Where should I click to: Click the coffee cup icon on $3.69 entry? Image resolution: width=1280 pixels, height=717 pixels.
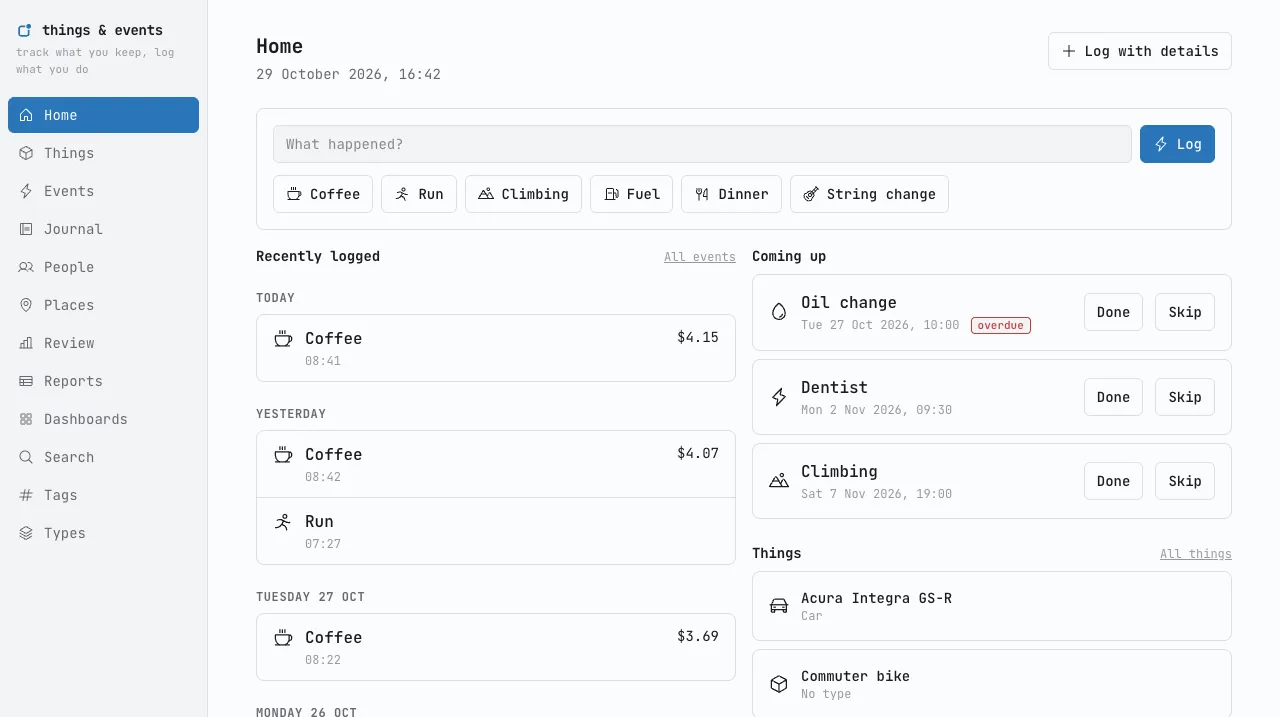point(283,638)
